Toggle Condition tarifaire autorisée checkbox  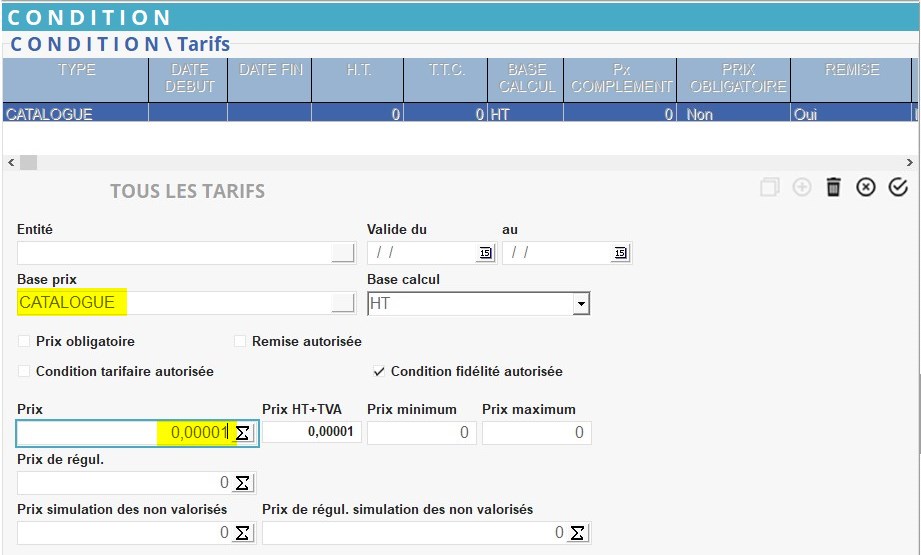pos(24,372)
